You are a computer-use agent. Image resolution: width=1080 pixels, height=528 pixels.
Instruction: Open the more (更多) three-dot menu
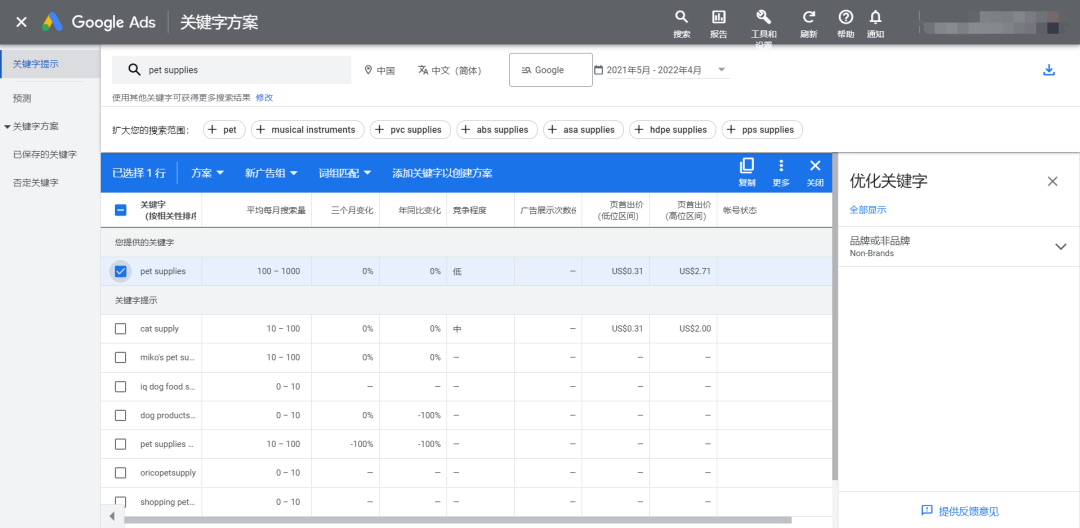(781, 172)
